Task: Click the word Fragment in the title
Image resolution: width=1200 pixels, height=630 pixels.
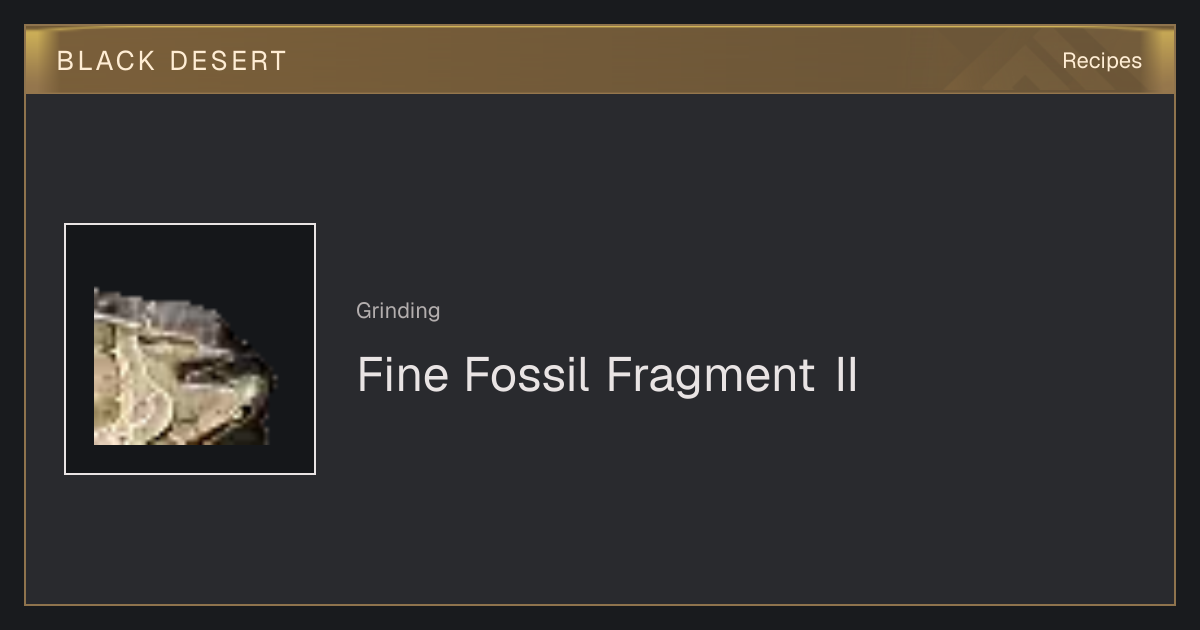Action: click(710, 375)
